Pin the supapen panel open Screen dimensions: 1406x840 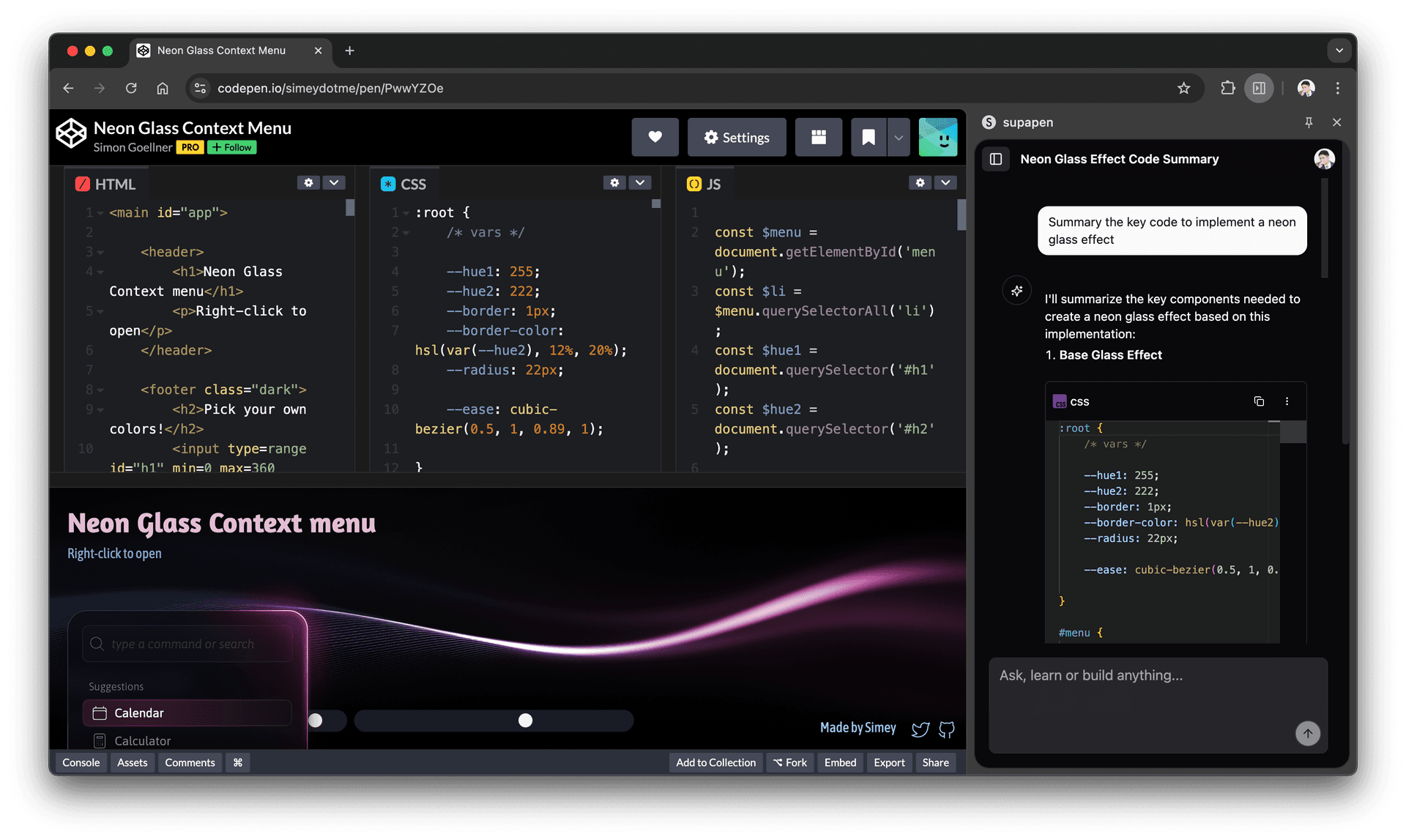click(x=1309, y=122)
